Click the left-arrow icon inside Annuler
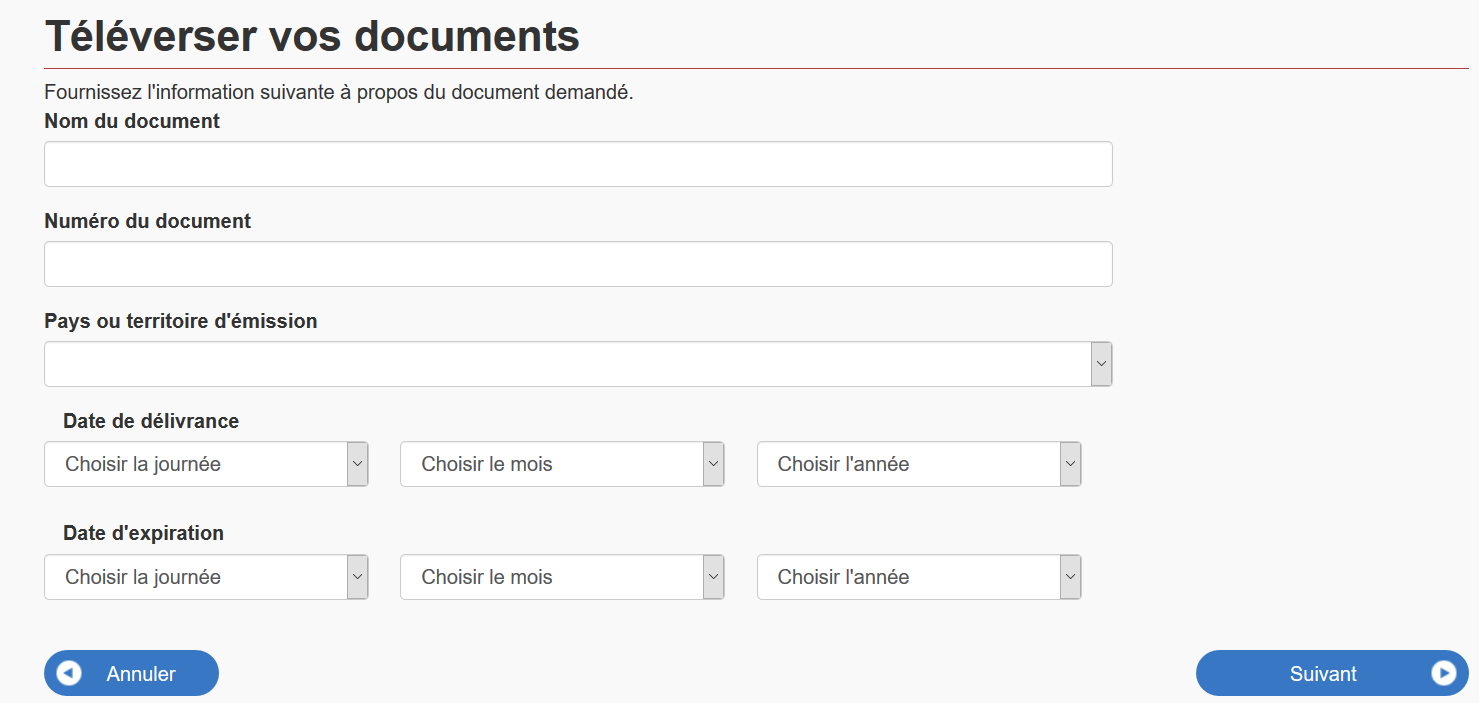Image resolution: width=1479 pixels, height=703 pixels. tap(69, 673)
